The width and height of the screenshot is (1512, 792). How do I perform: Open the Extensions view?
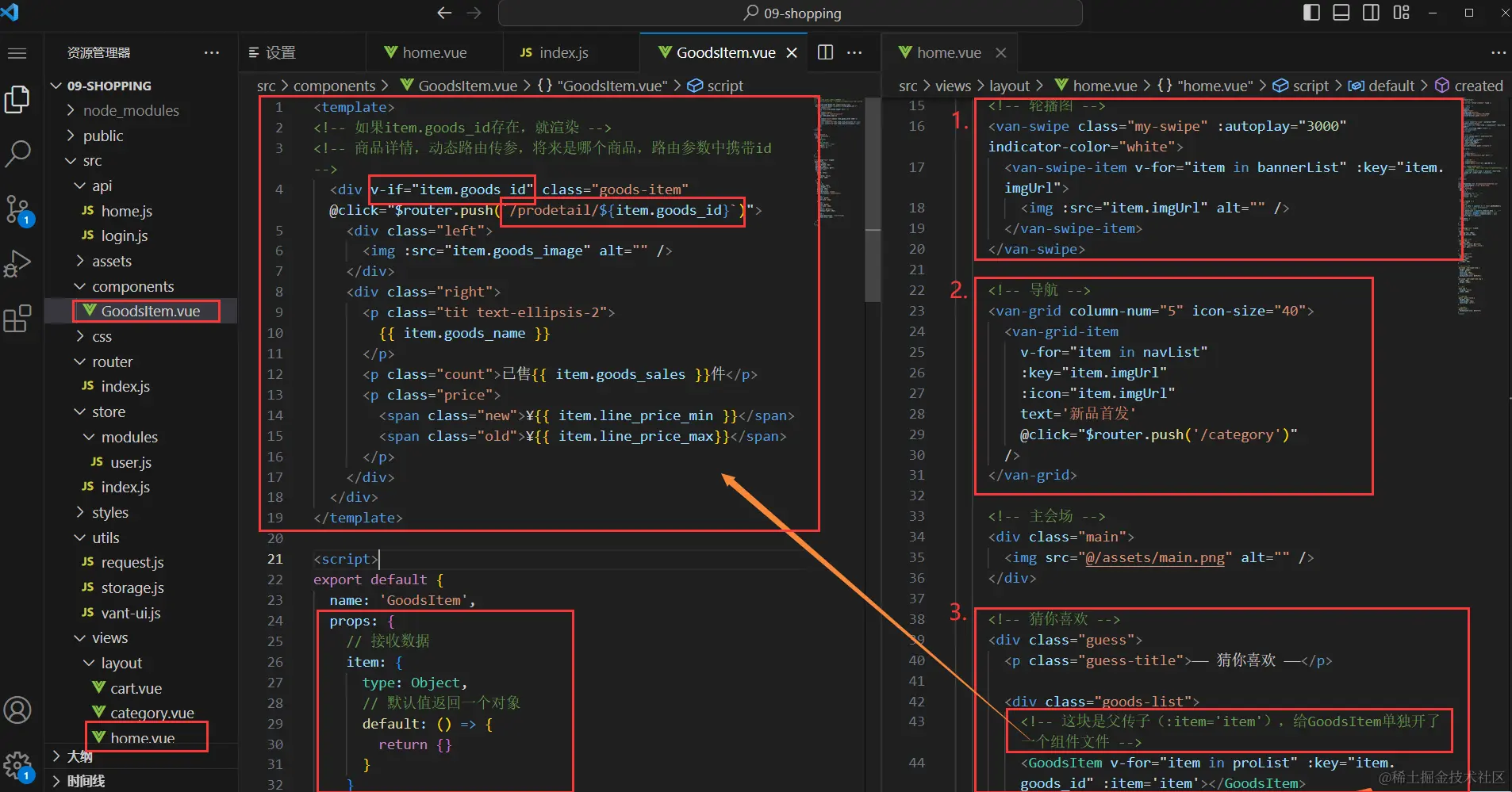17,319
